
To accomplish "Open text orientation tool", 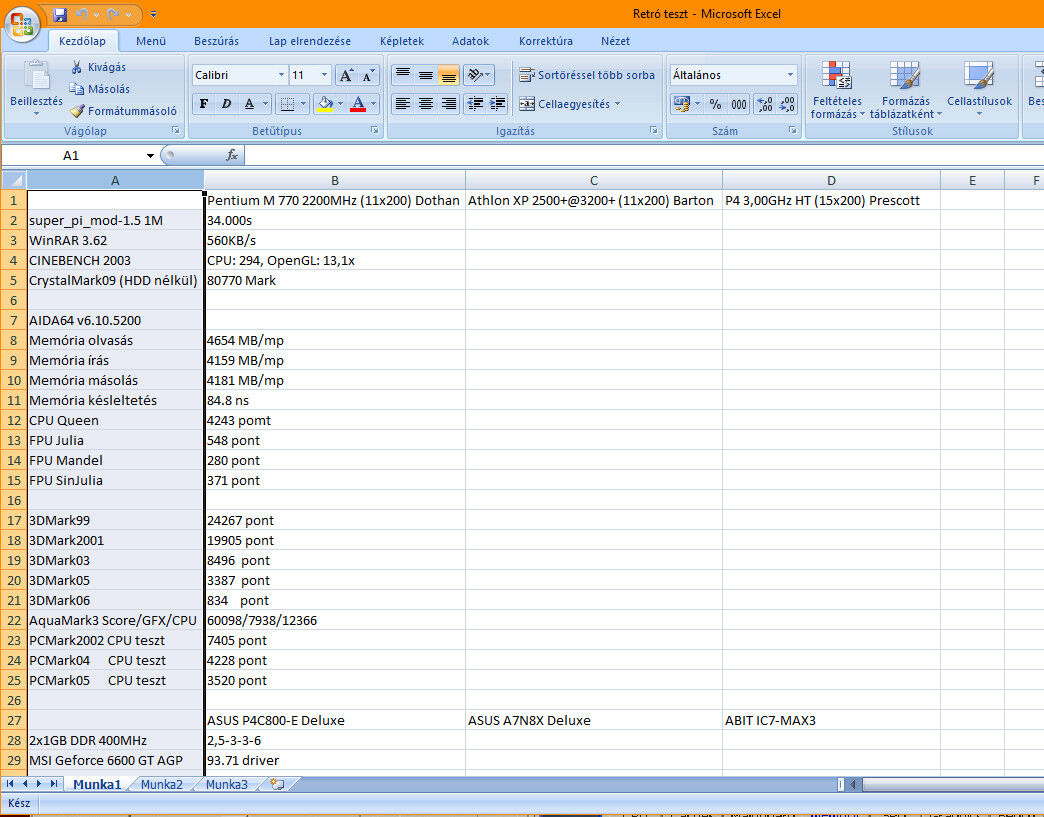I will tap(479, 75).
